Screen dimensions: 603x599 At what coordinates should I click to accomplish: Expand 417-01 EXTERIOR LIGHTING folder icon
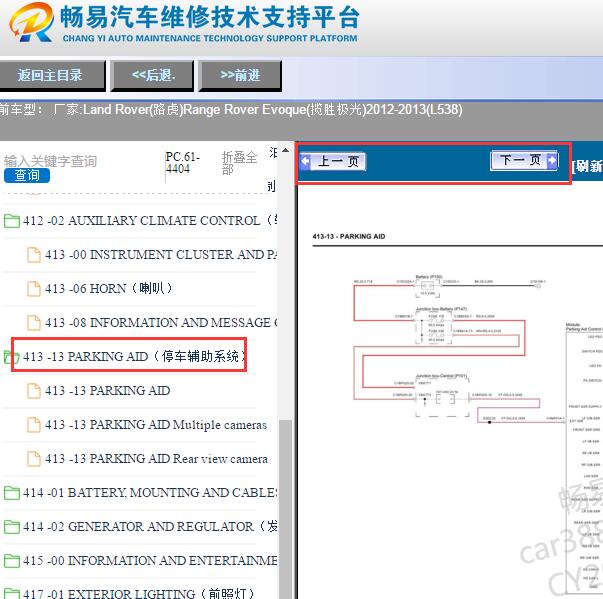(x=12, y=594)
